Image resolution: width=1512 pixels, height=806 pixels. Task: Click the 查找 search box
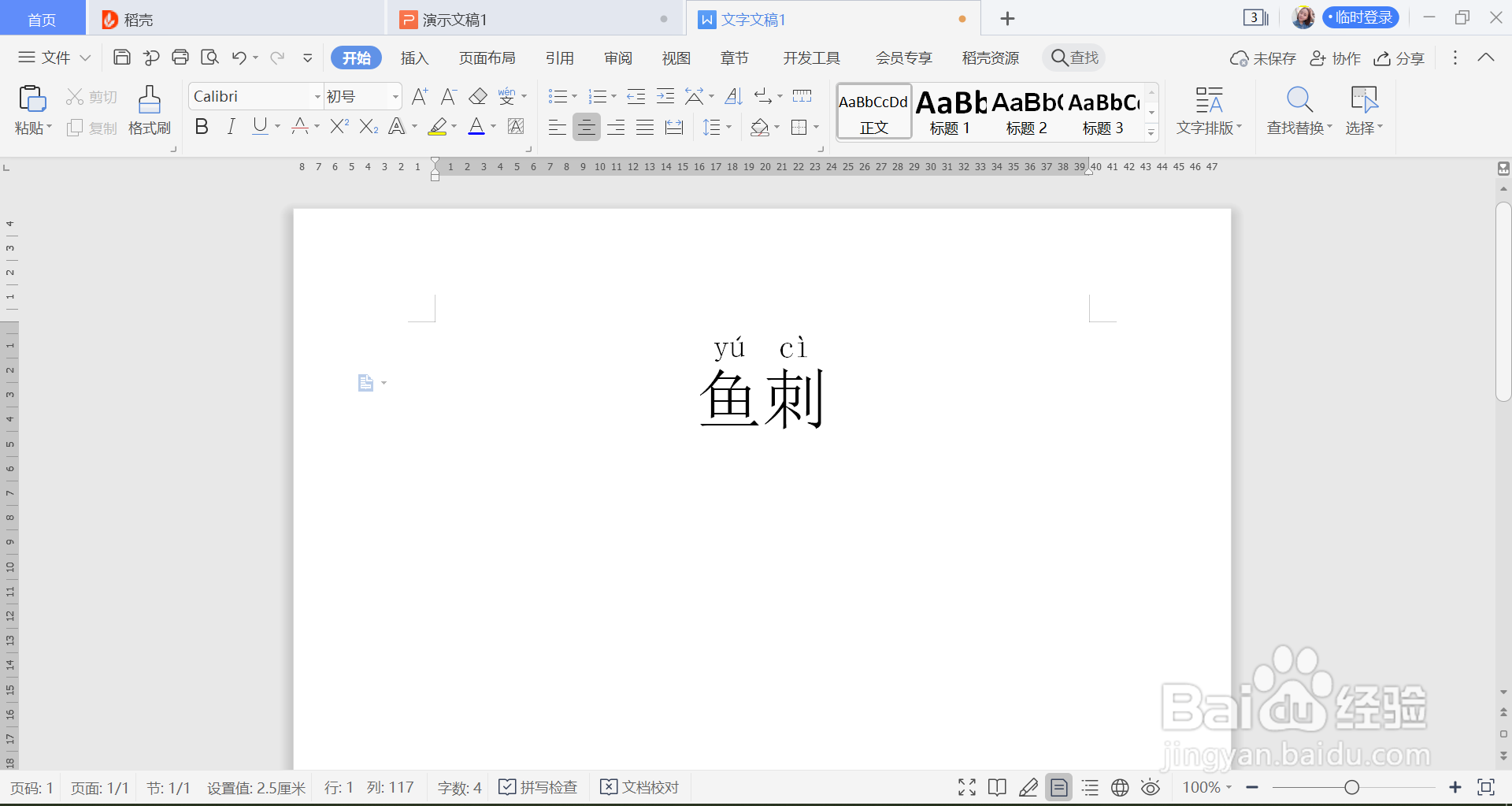1074,58
